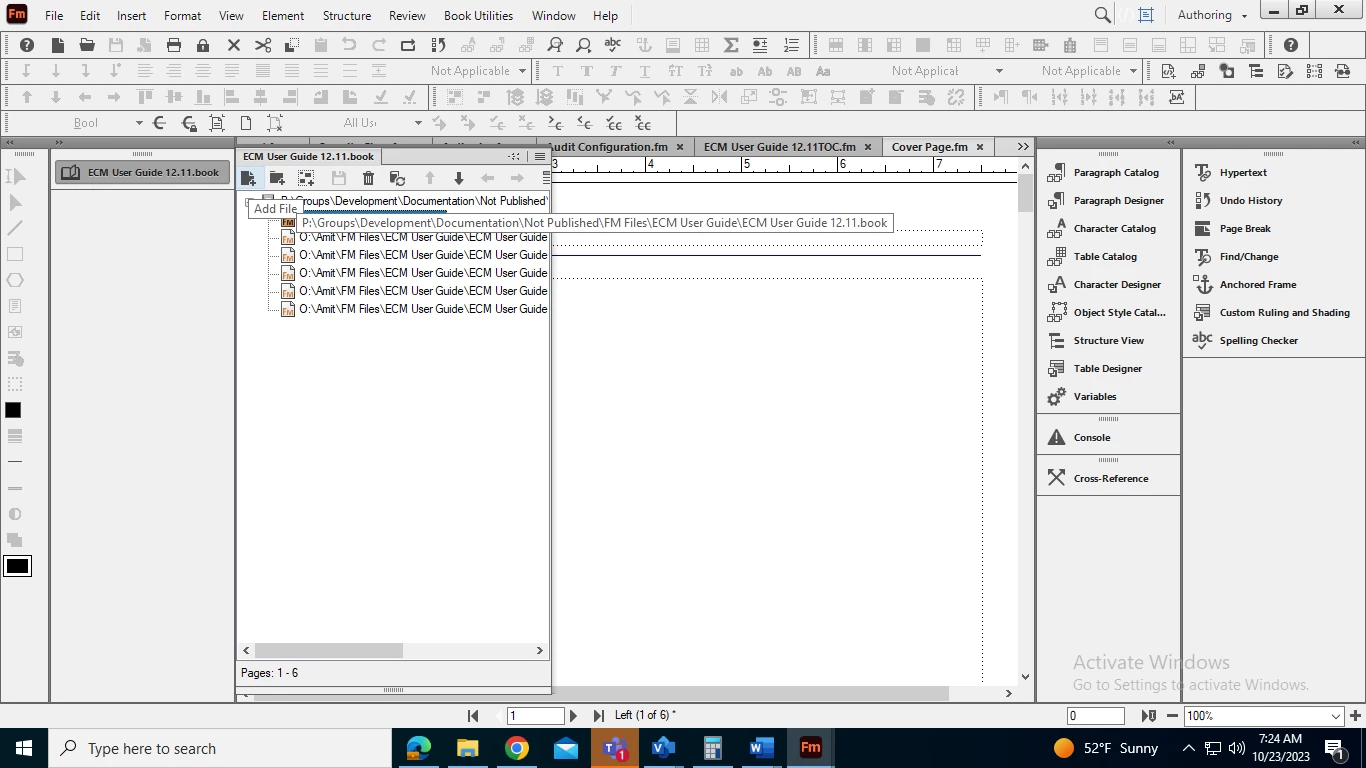1366x768 pixels.
Task: Open the File menu
Action: (54, 16)
